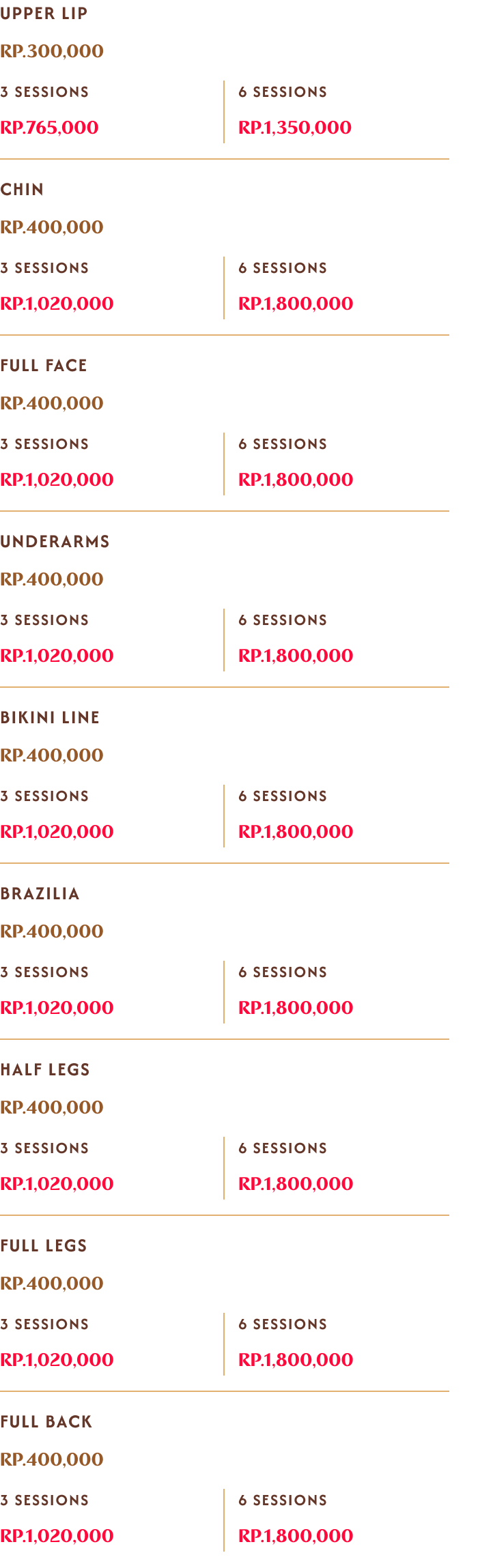The height and width of the screenshot is (1568, 493).
Task: Select the RP.1,350,000 six-session price
Action: tap(295, 128)
